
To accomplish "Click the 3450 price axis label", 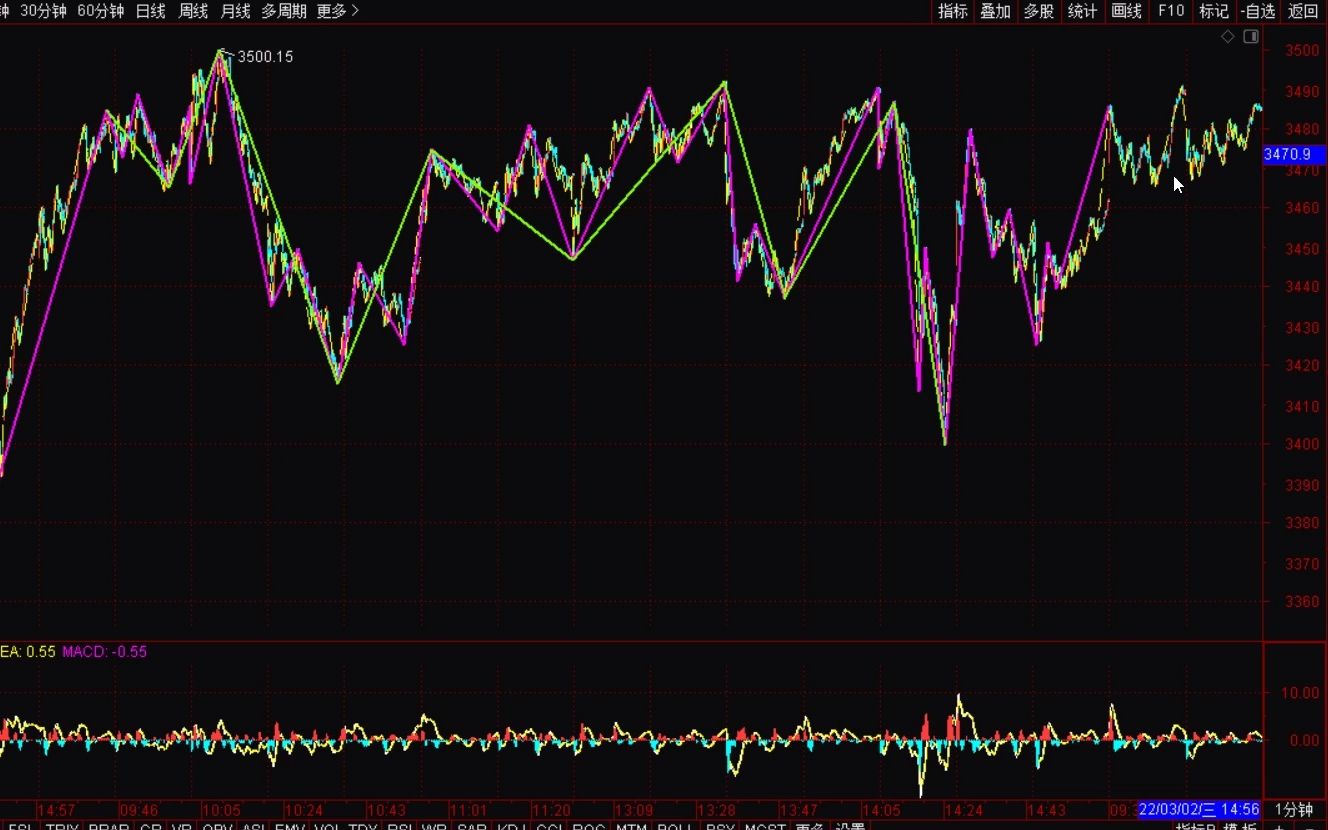I will [x=1303, y=248].
